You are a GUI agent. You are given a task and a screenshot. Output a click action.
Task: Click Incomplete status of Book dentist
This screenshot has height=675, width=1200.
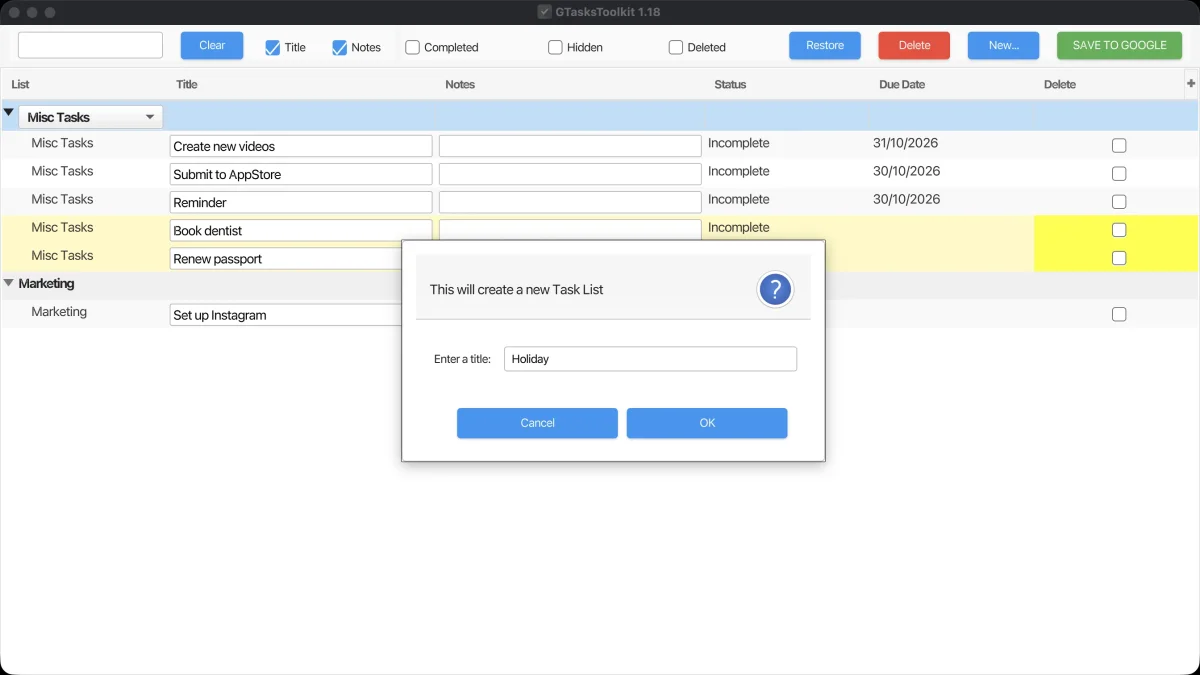point(739,227)
